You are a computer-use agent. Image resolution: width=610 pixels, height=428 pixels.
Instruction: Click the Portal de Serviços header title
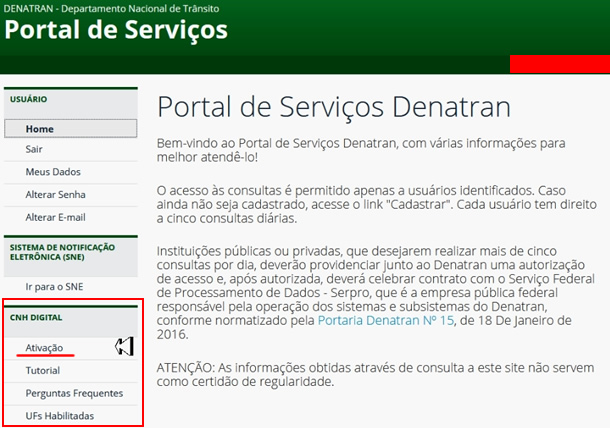tap(116, 30)
